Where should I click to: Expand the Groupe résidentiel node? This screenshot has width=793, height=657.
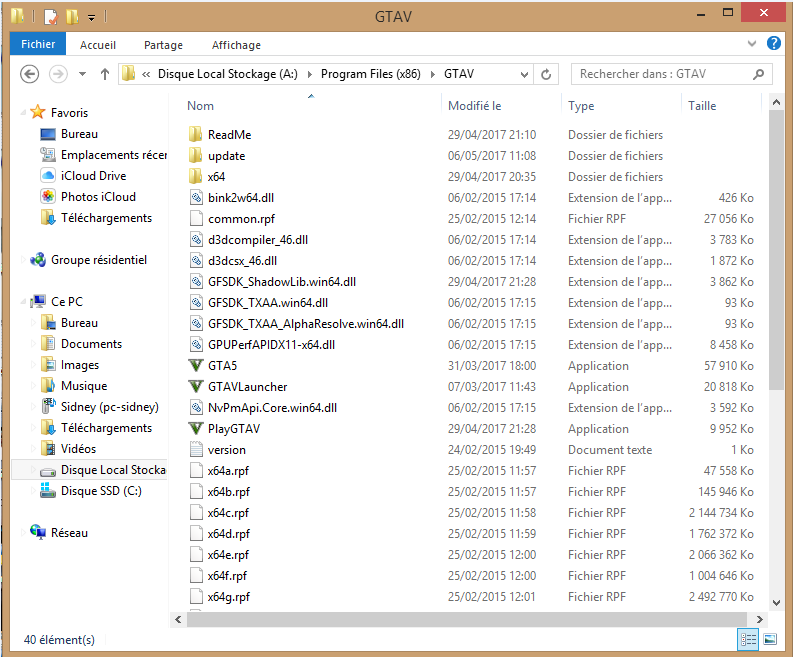(23, 260)
